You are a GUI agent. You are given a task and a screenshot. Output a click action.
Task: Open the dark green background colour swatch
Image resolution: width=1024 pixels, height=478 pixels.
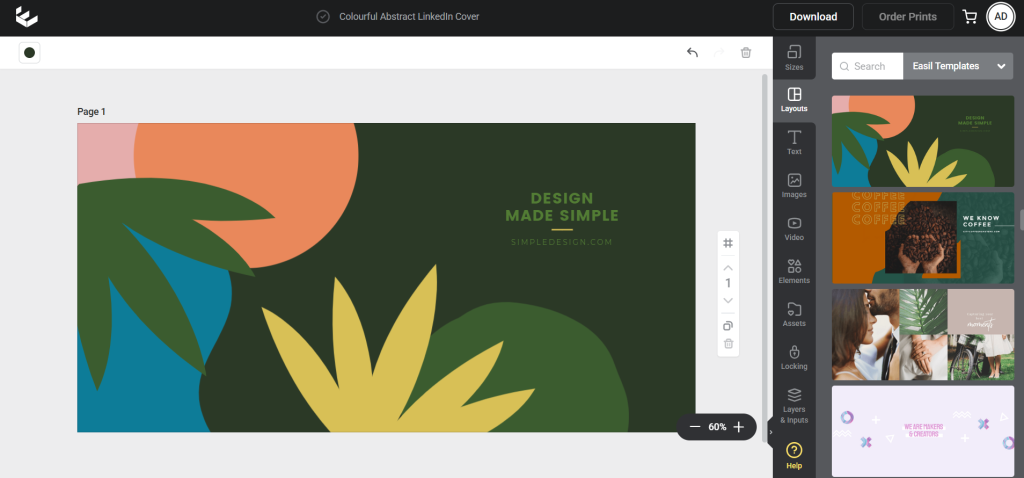pyautogui.click(x=29, y=53)
